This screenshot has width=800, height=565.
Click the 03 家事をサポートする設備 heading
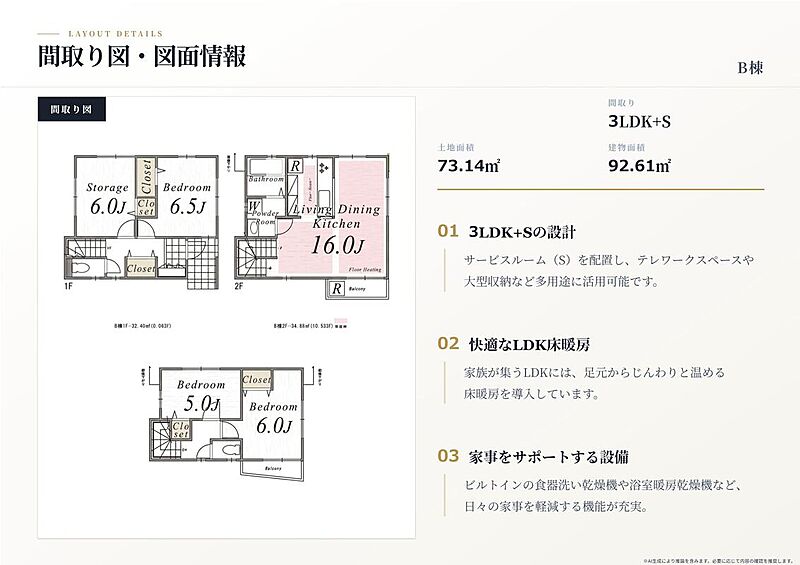[x=533, y=456]
